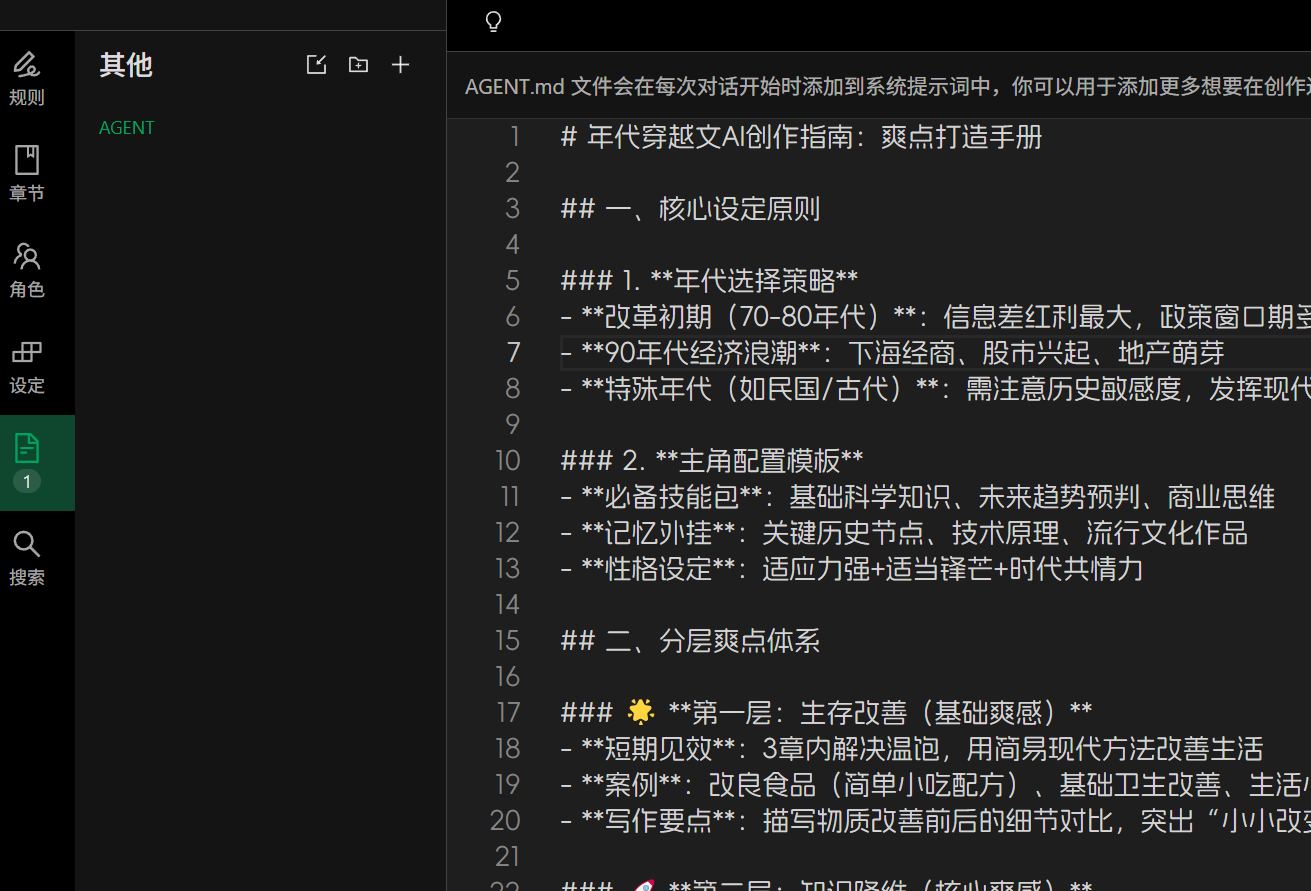1311x891 pixels.
Task: Click the import icon beside 其他 header
Action: [316, 65]
